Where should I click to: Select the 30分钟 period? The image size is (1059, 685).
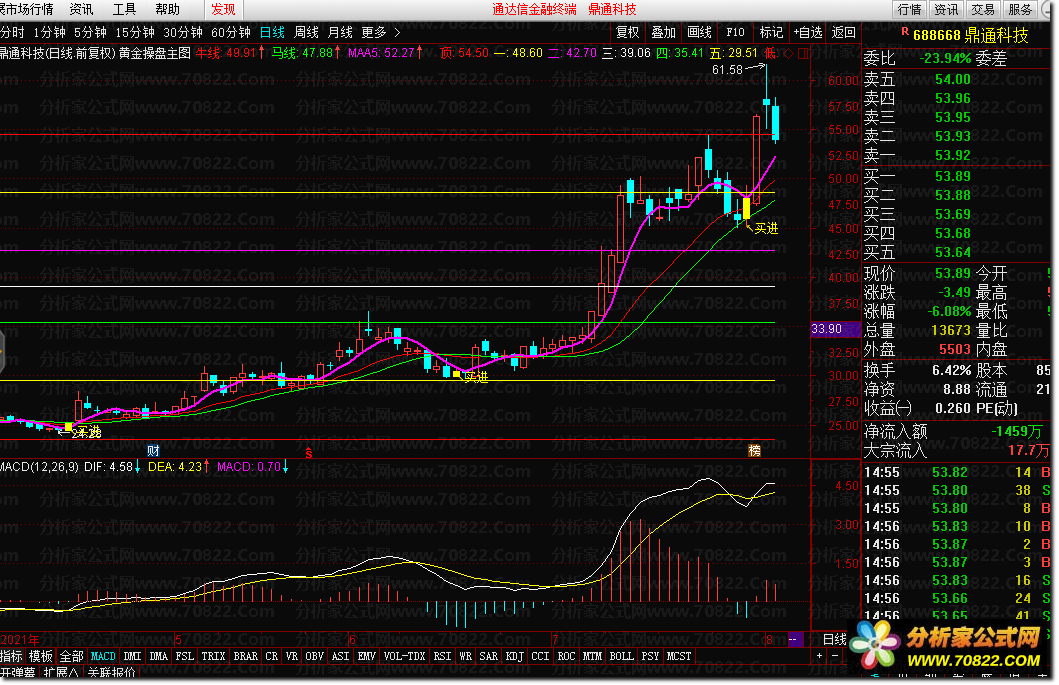point(183,32)
